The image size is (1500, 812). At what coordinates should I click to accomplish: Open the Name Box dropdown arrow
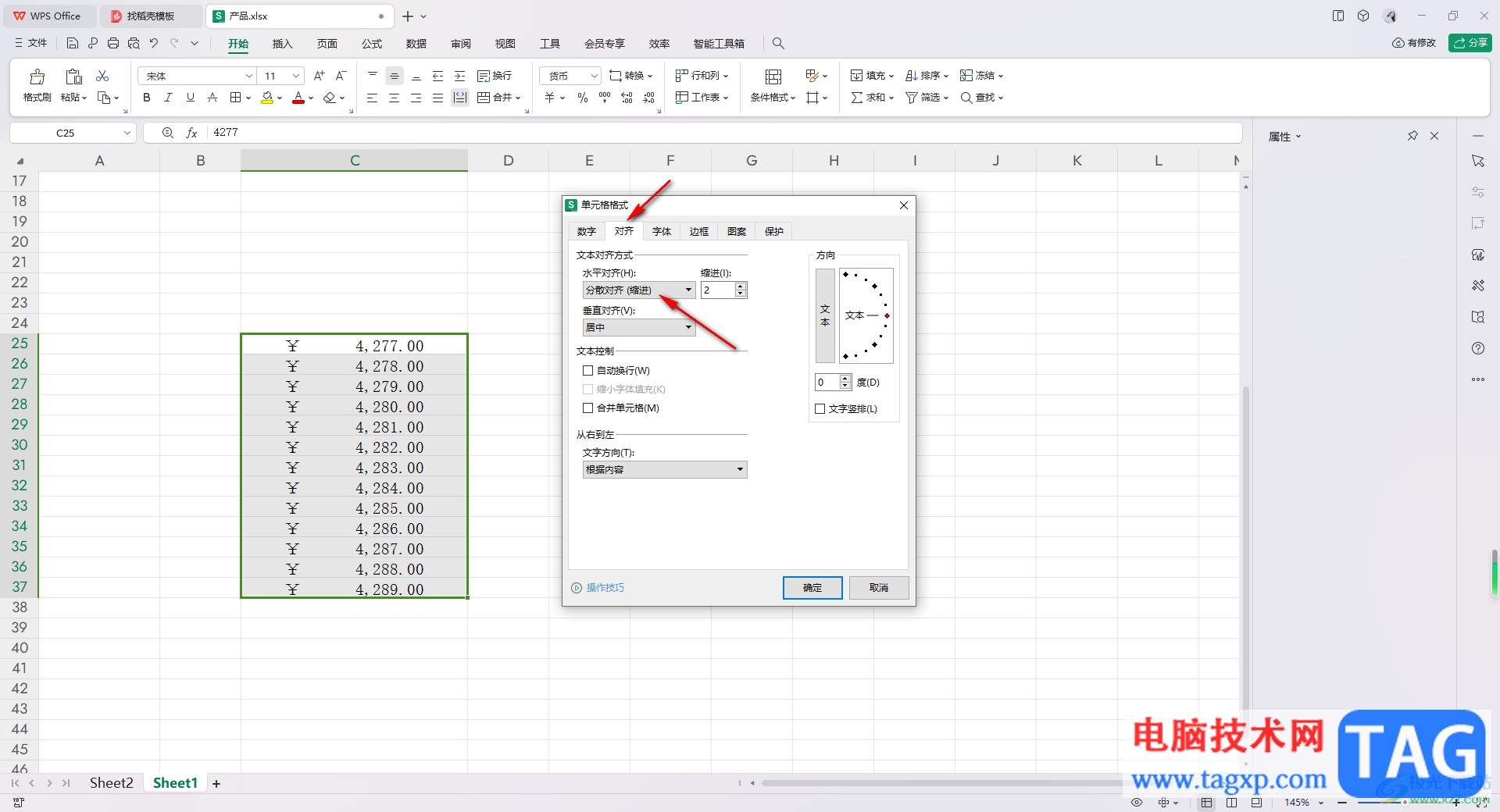click(127, 133)
